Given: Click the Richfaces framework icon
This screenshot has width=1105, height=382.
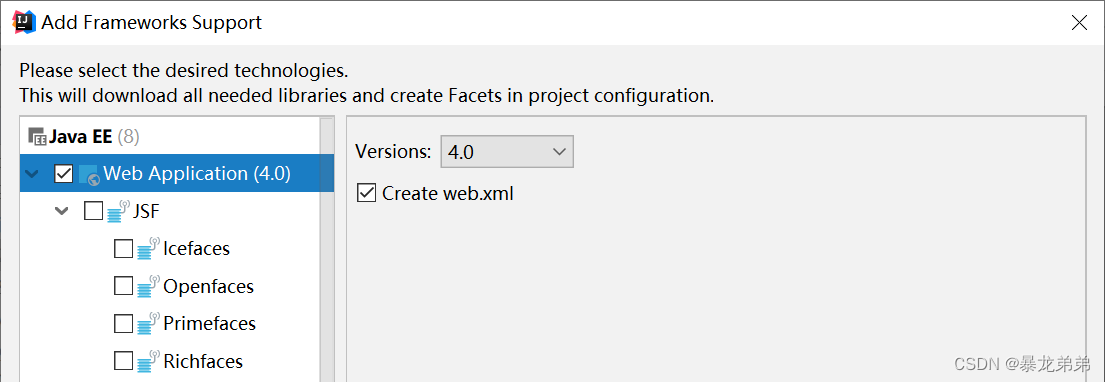Looking at the screenshot, I should (149, 362).
